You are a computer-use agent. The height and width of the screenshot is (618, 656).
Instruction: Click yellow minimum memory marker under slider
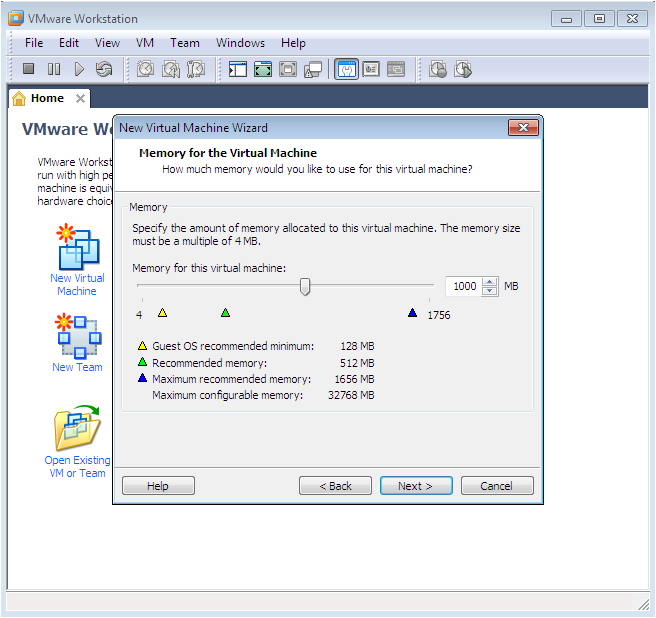tap(162, 313)
